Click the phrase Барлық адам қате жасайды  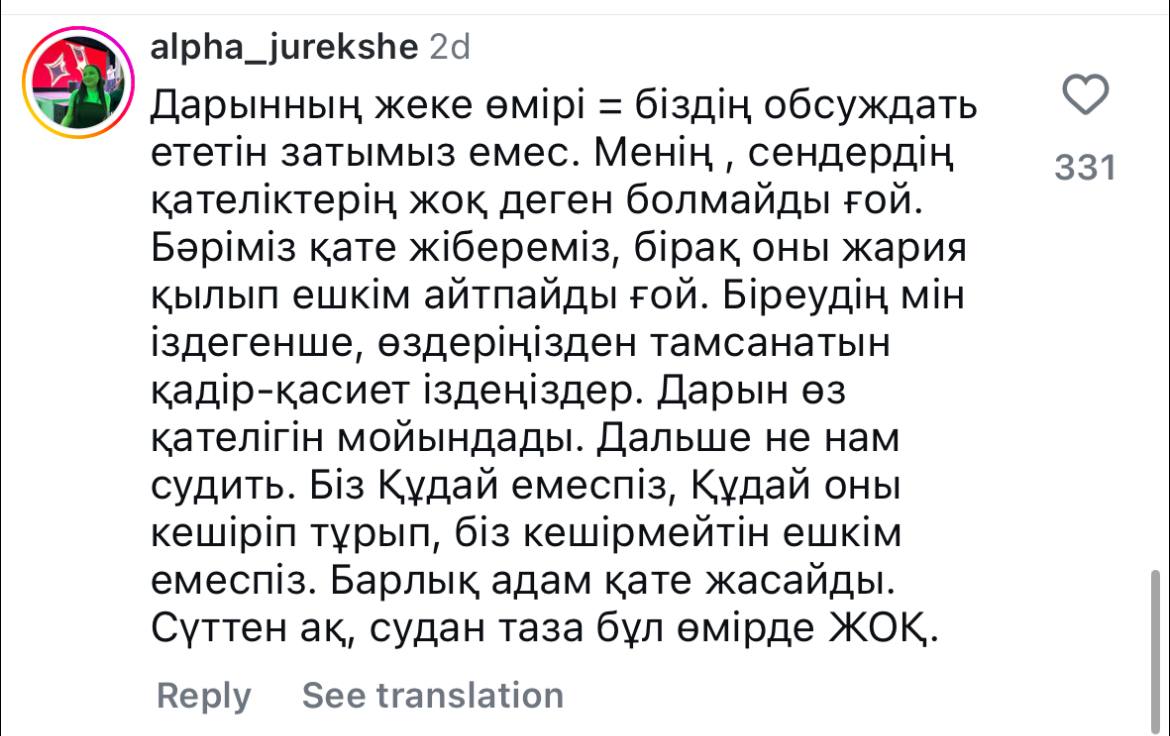[612, 581]
